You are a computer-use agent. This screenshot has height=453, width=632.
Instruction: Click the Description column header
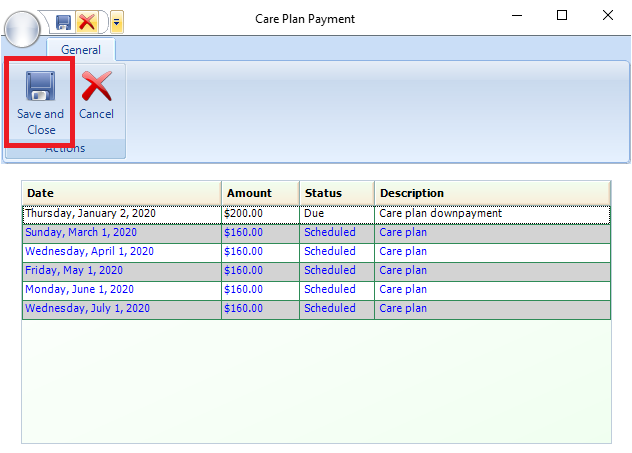pyautogui.click(x=491, y=193)
